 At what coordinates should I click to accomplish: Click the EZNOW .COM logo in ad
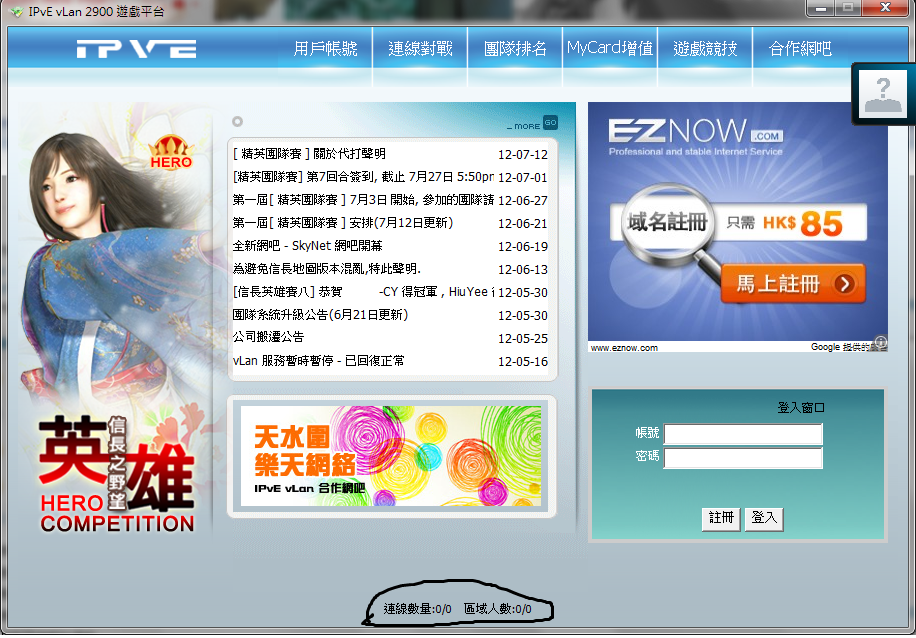click(x=695, y=131)
